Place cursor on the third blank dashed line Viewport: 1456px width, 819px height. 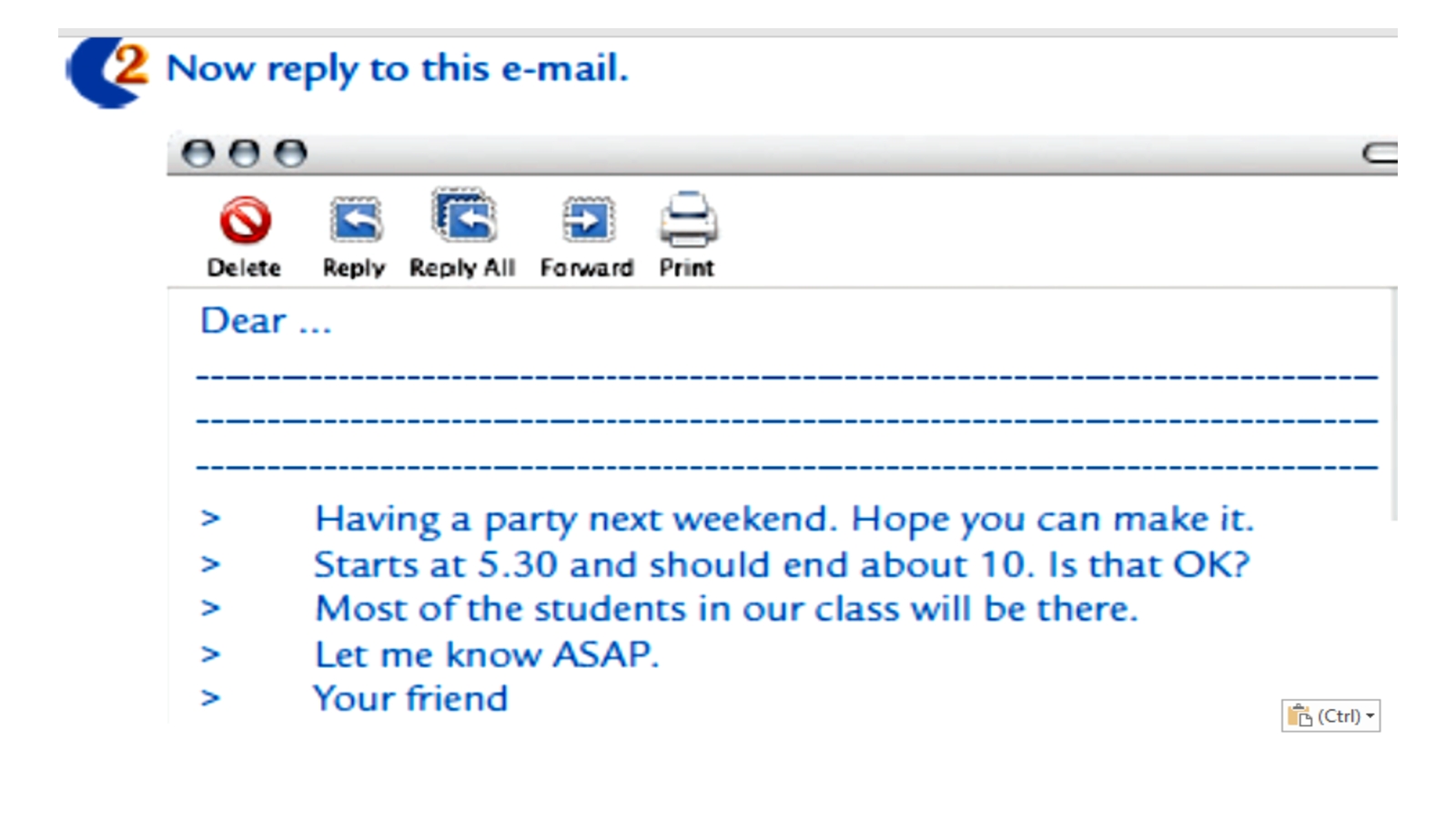click(x=786, y=466)
